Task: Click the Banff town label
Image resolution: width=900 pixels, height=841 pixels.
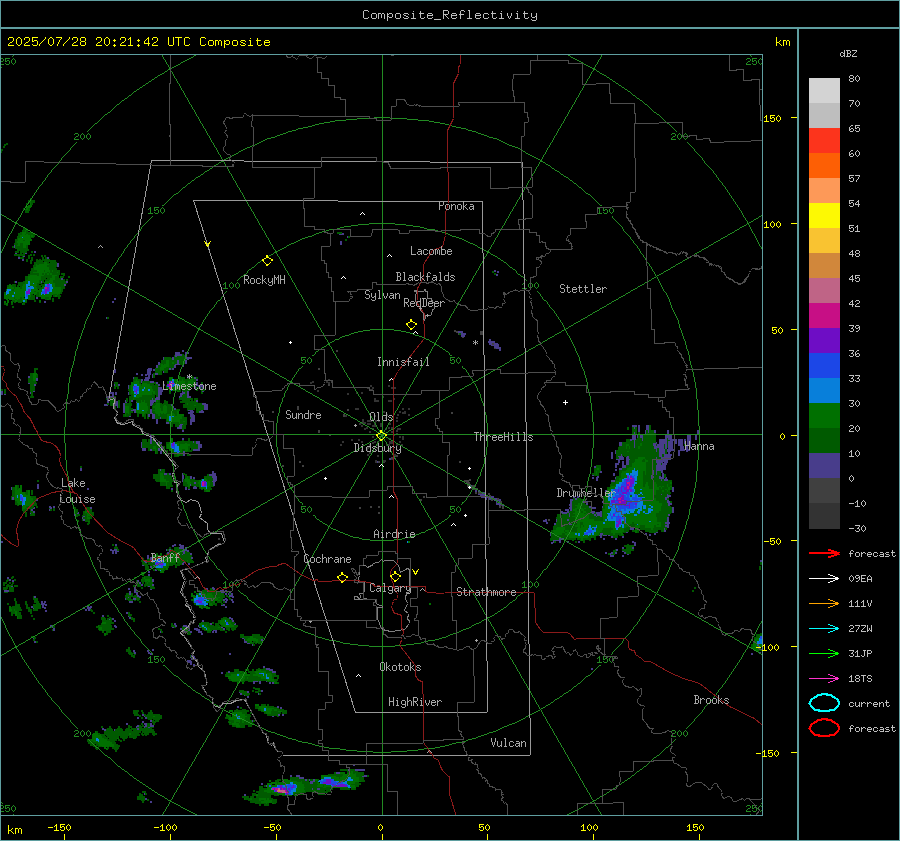Action: click(165, 558)
